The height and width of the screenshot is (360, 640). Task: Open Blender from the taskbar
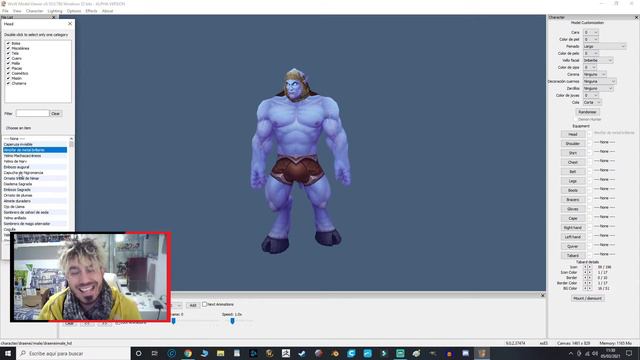(x=335, y=353)
